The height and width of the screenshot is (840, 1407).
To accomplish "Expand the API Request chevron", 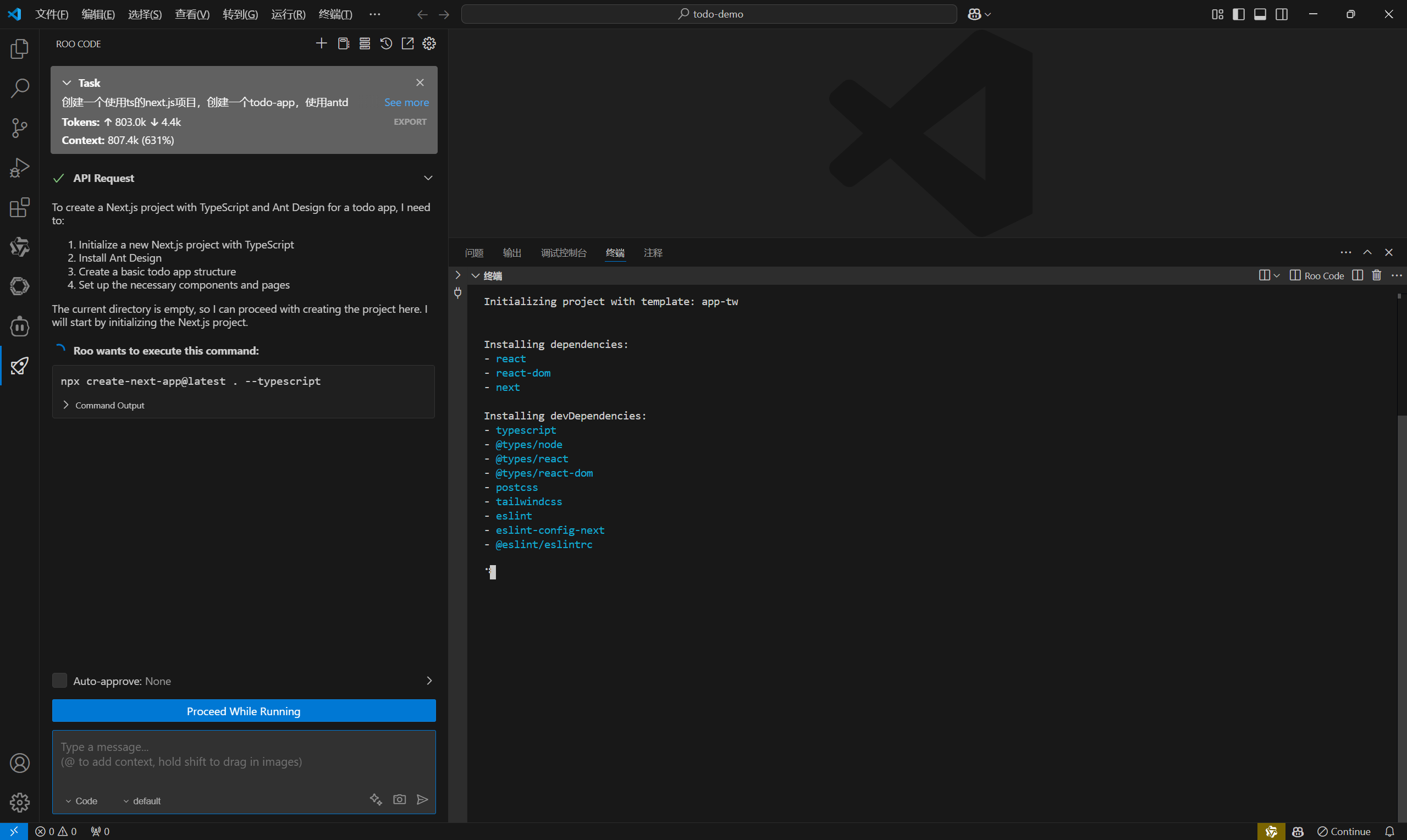I will [428, 178].
